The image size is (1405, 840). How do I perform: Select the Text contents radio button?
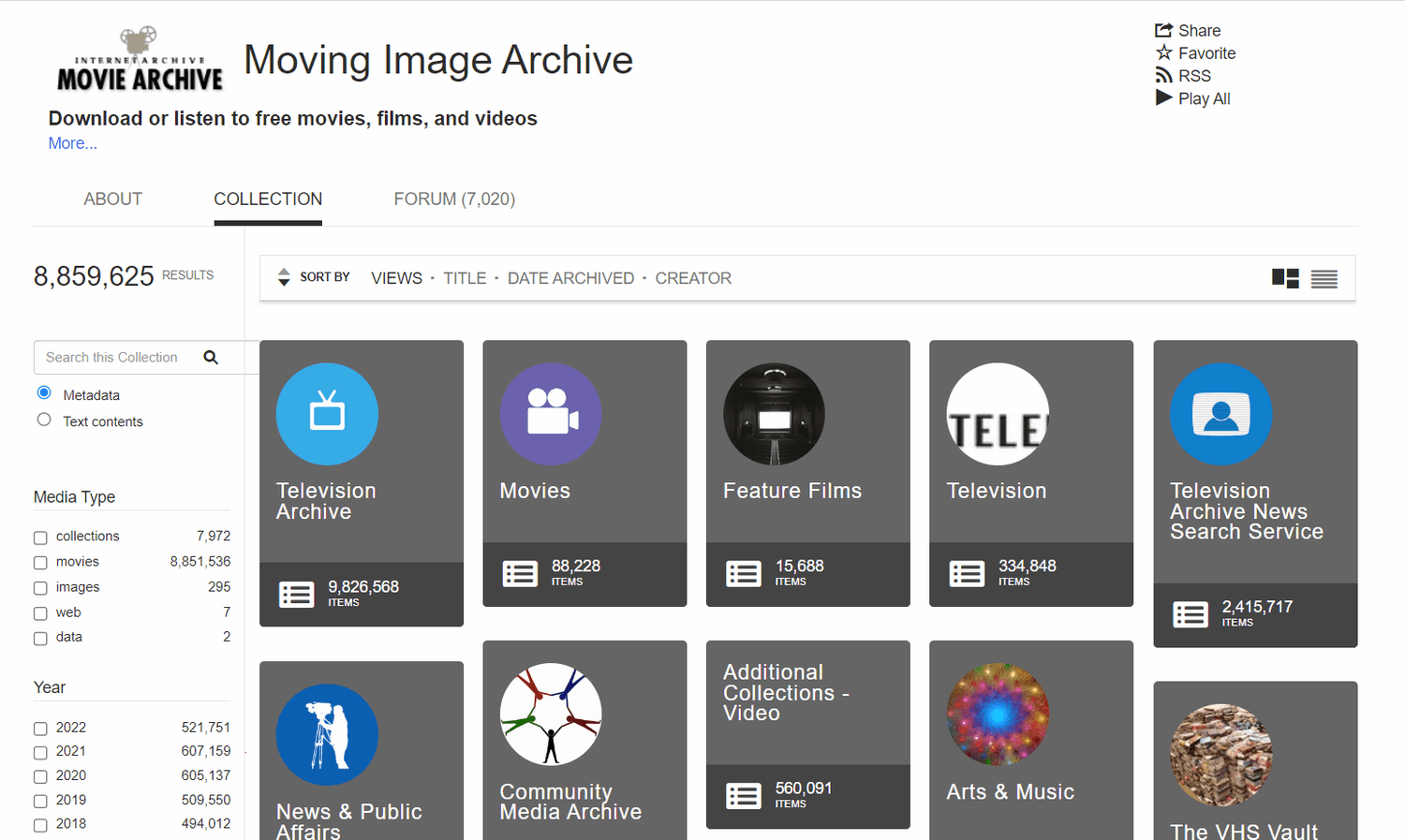tap(44, 420)
